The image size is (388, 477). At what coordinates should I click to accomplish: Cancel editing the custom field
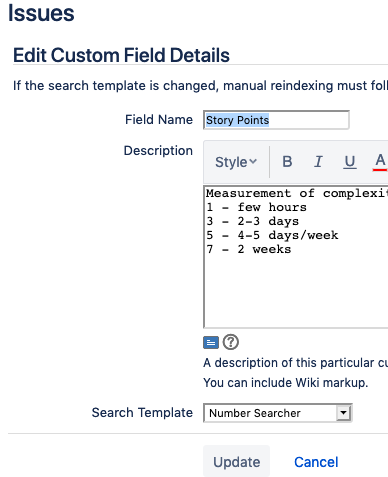pyautogui.click(x=316, y=462)
